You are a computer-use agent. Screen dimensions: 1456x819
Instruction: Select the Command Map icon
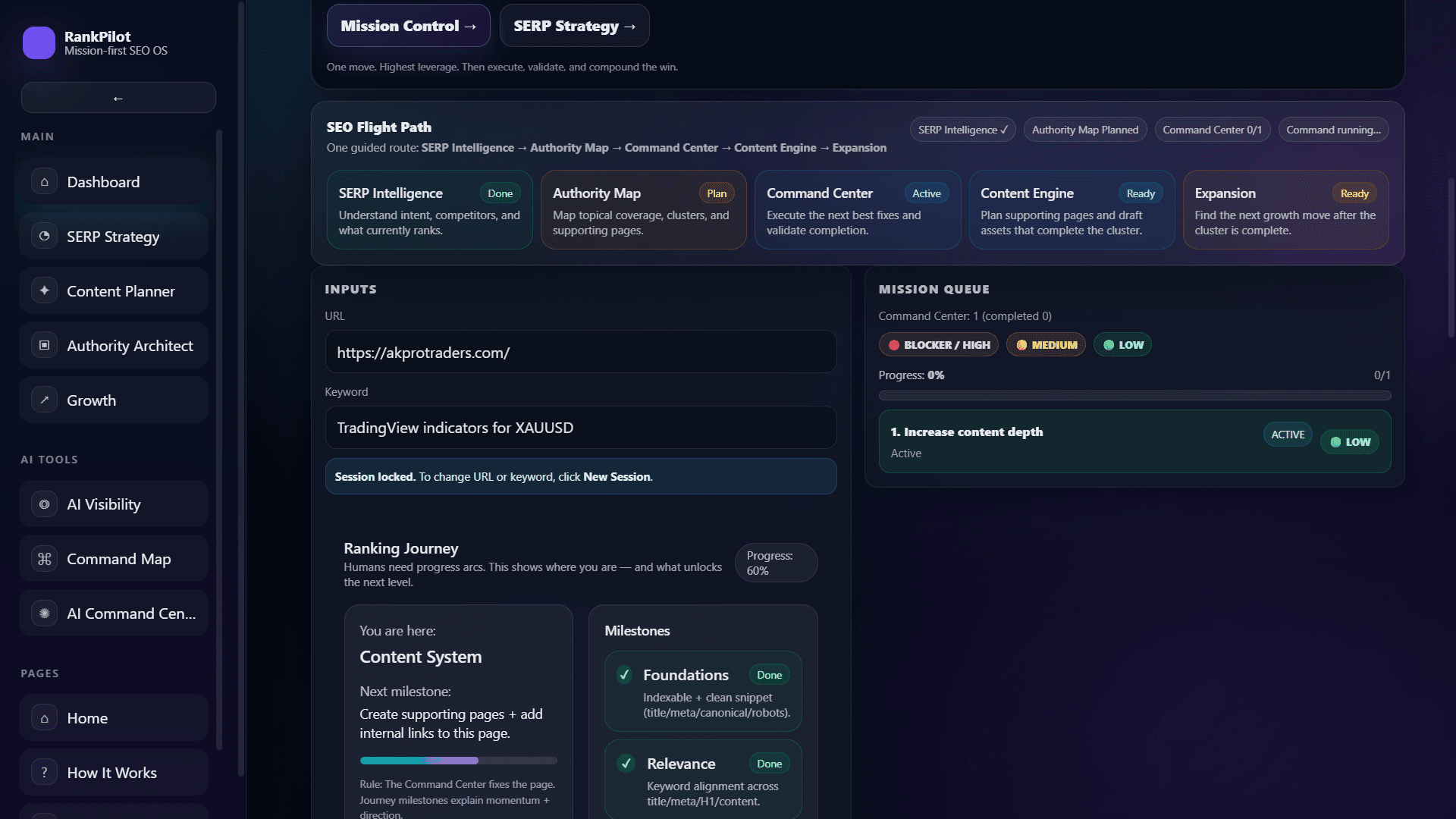(45, 558)
